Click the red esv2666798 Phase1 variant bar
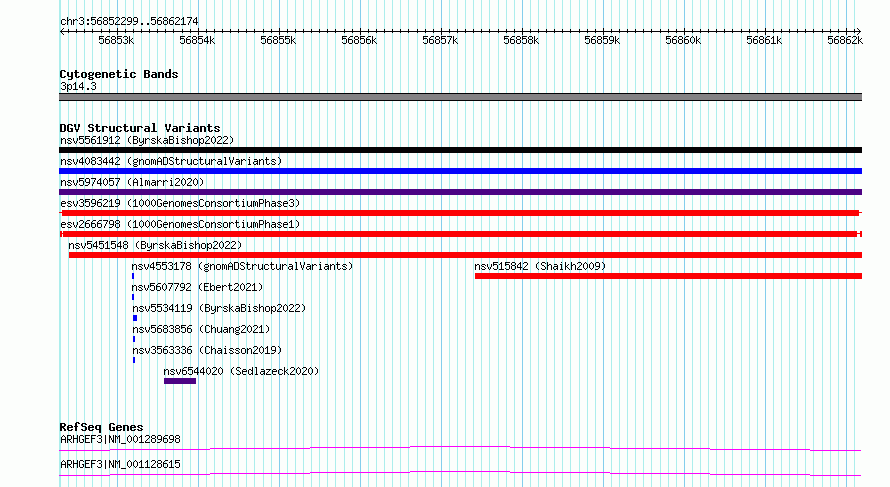 click(x=460, y=234)
